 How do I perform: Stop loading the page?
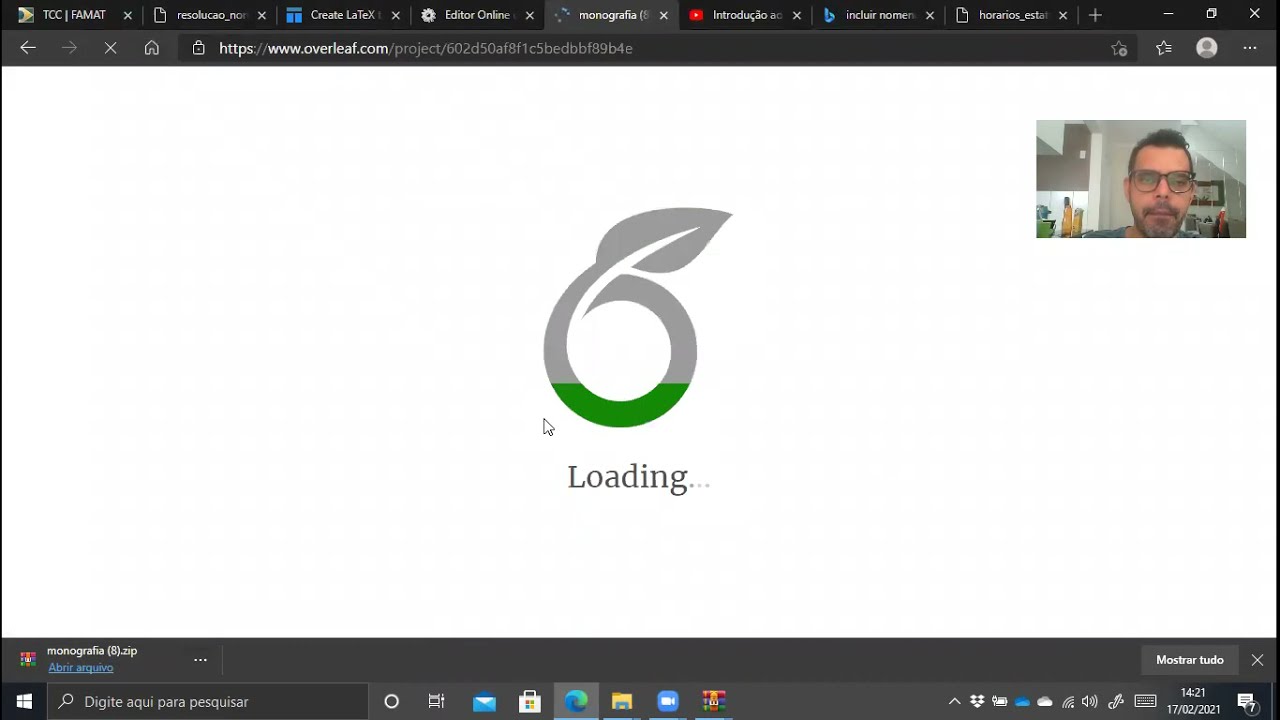110,48
